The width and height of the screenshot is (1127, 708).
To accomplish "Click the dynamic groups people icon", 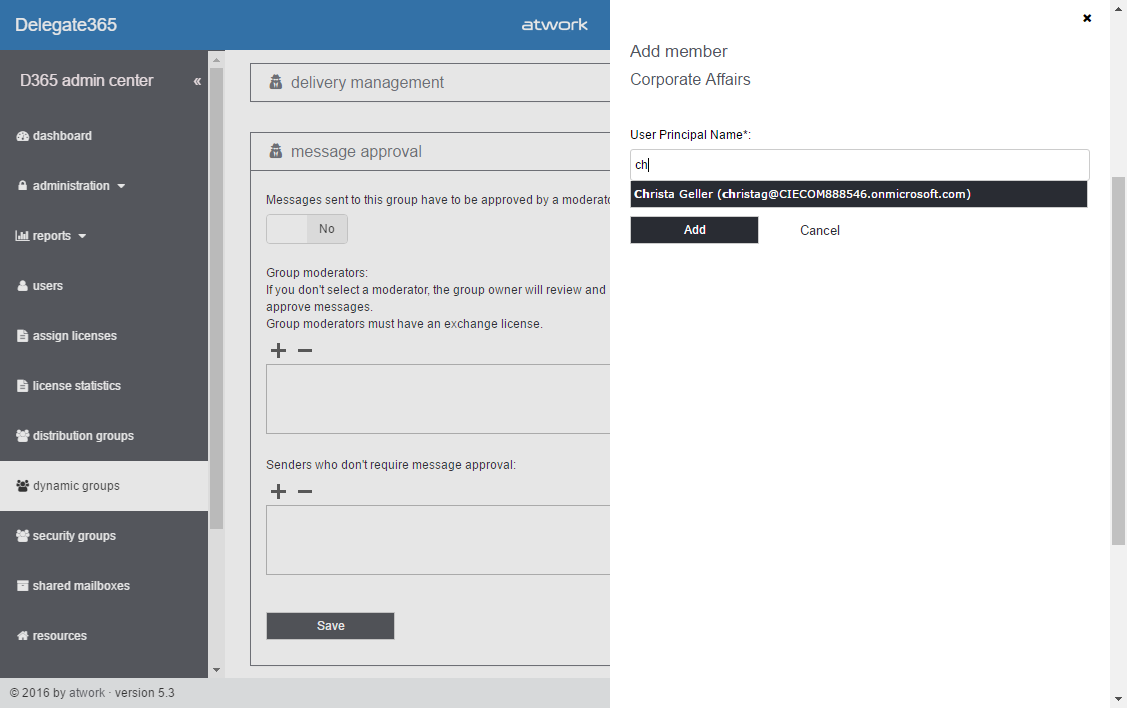I will pyautogui.click(x=22, y=486).
